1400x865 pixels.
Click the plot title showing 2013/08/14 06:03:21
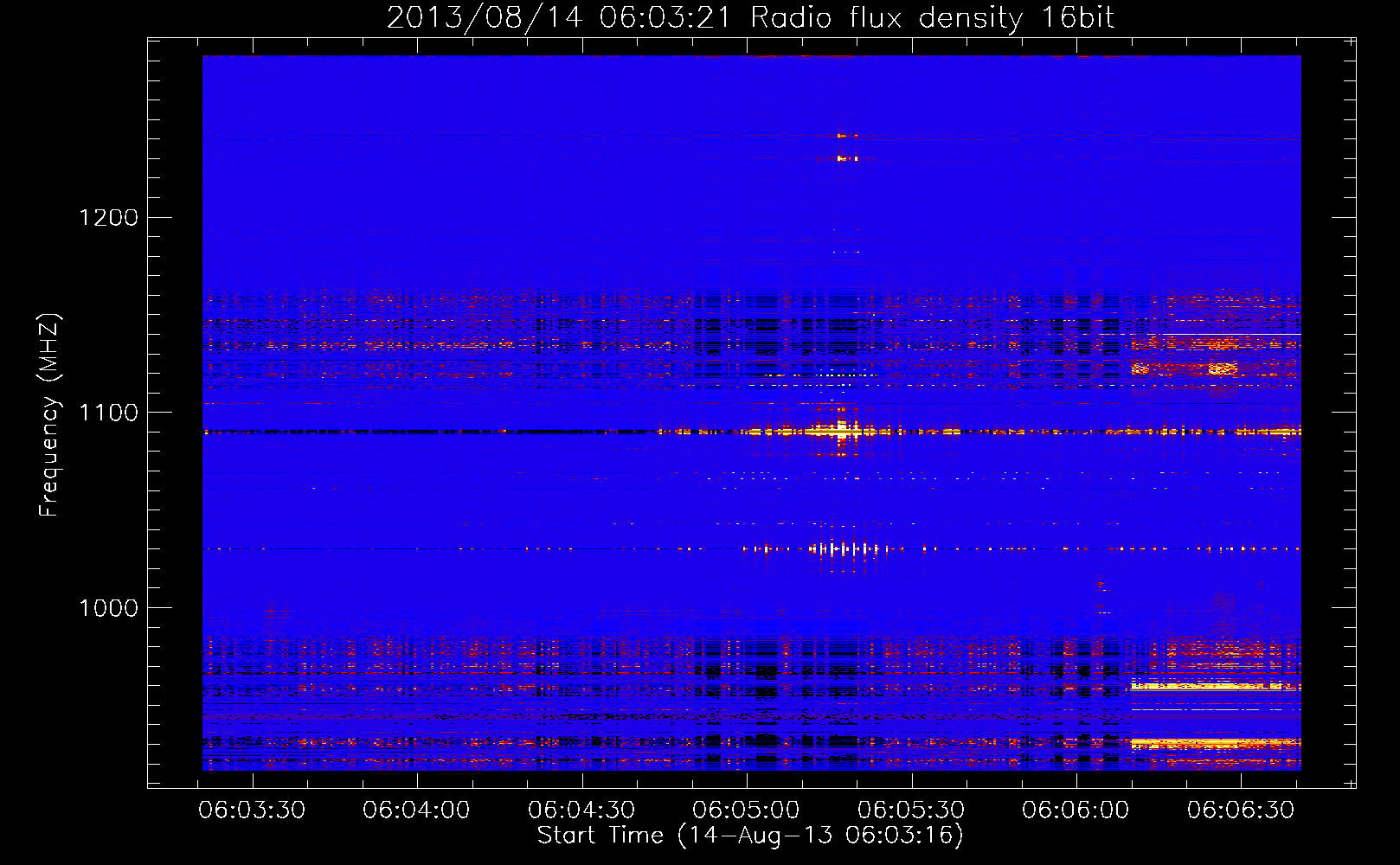point(750,18)
